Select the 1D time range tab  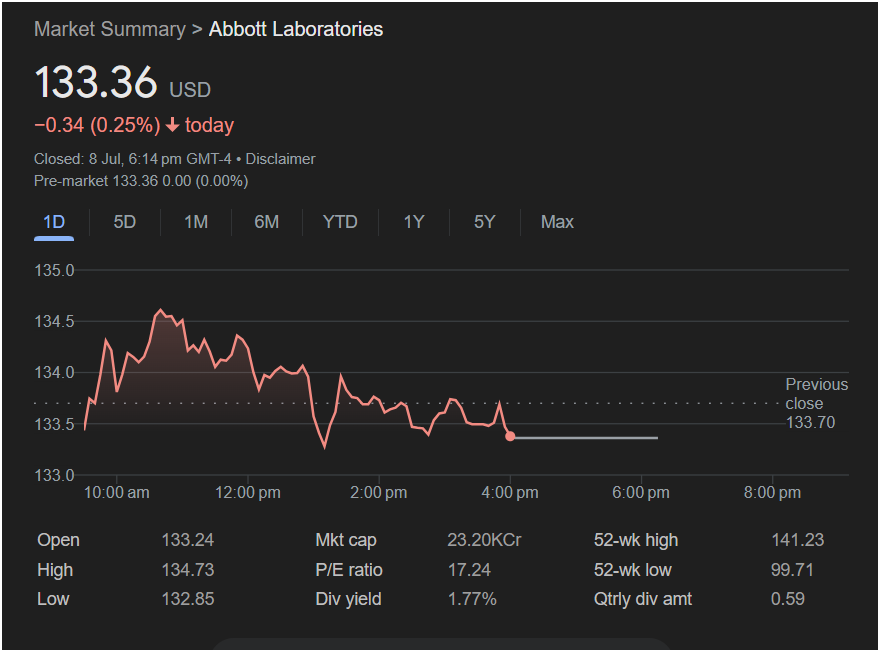(54, 222)
